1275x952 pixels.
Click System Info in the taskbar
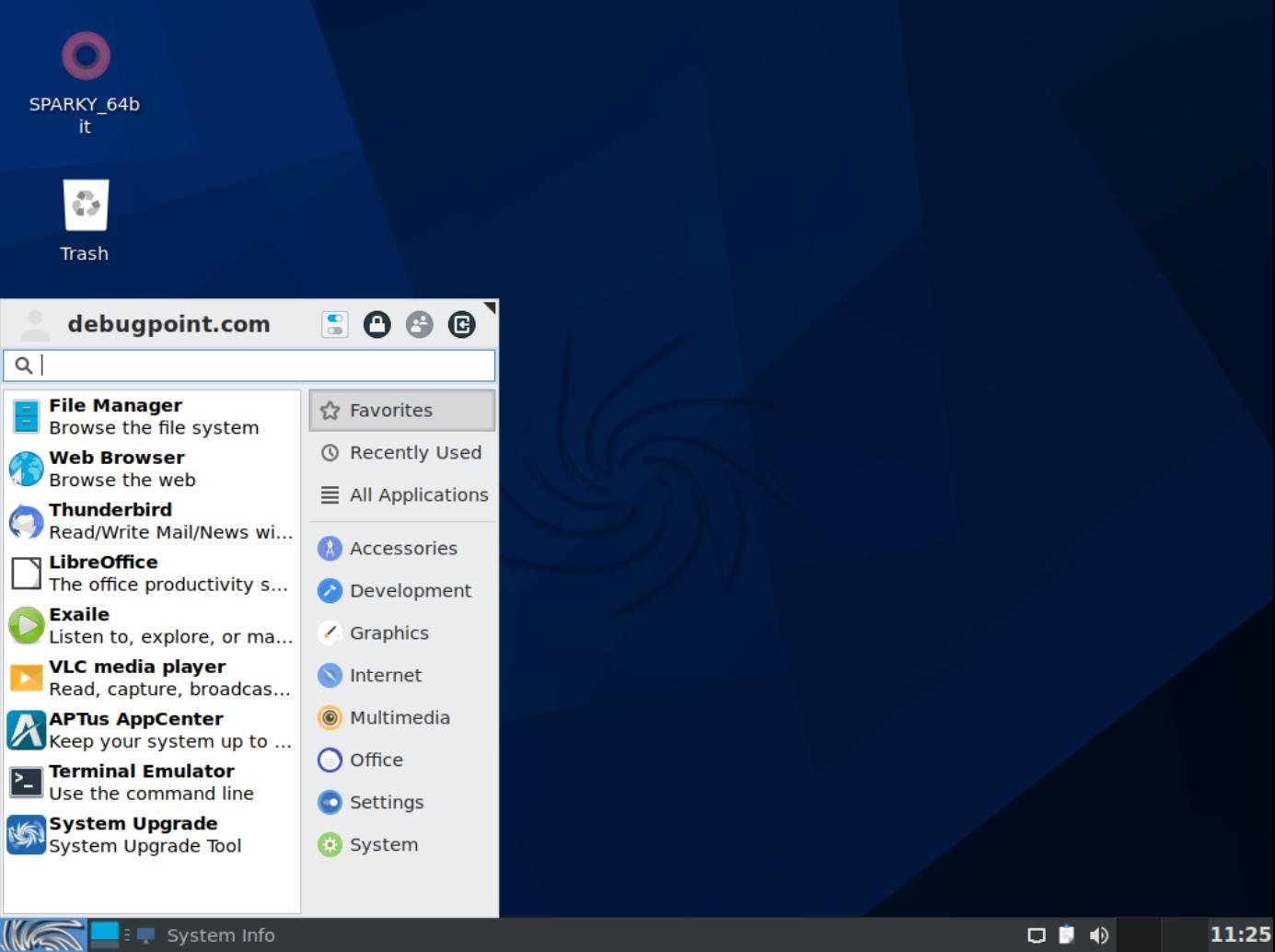click(x=220, y=935)
